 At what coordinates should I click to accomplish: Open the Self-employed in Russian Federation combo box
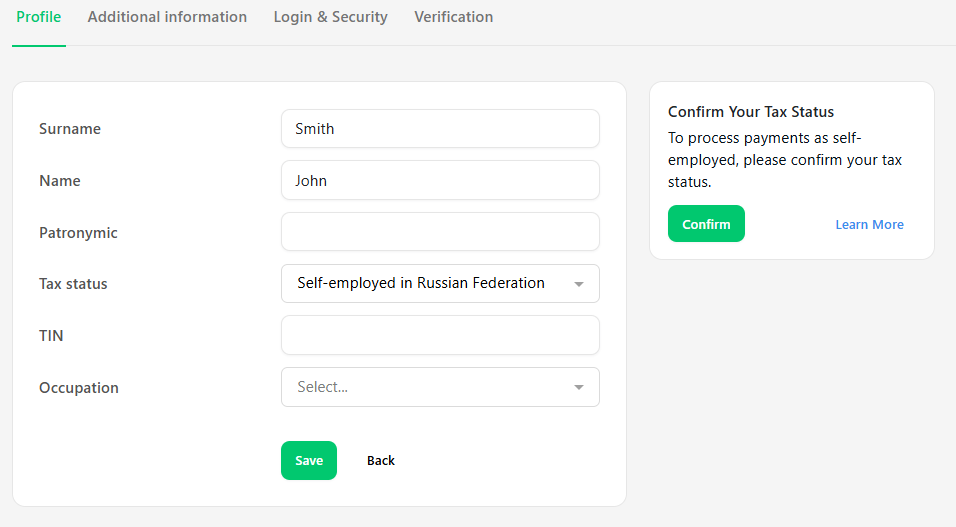click(440, 284)
